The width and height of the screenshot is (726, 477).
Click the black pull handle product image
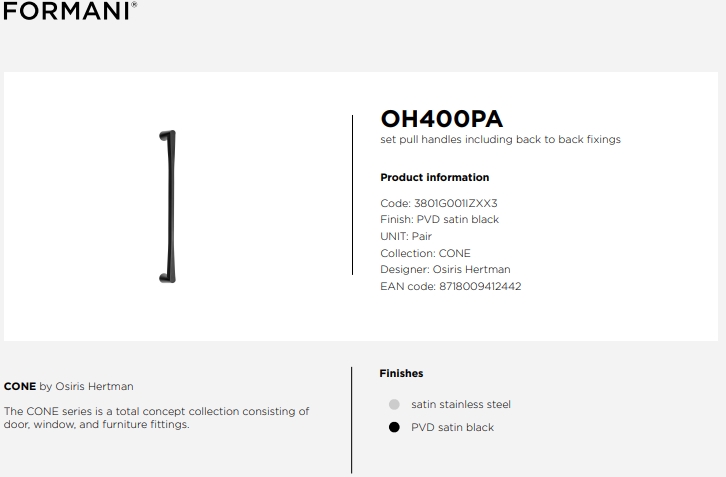(168, 207)
